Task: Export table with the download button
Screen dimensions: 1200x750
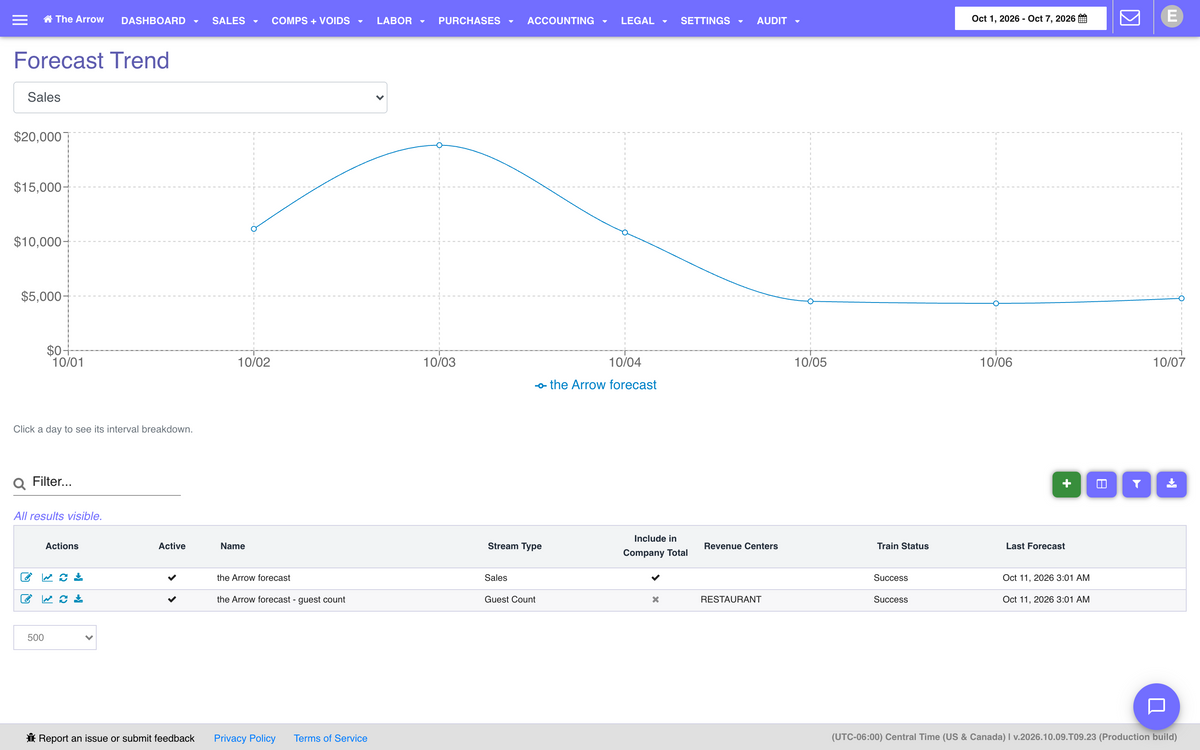Action: [x=1172, y=484]
